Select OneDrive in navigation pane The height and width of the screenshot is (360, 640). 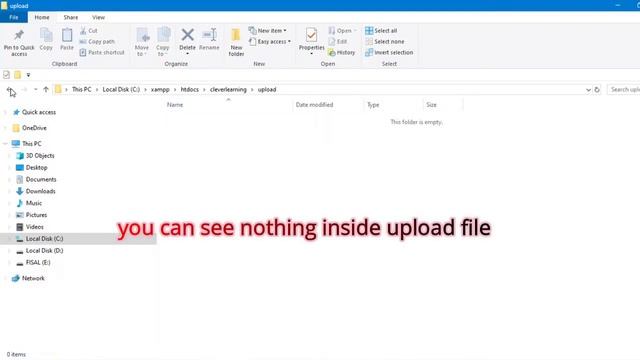(34, 128)
